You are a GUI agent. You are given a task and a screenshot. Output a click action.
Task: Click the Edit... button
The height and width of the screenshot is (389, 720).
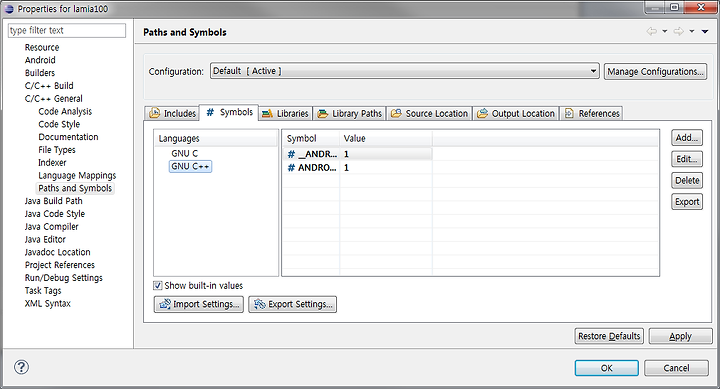(687, 159)
